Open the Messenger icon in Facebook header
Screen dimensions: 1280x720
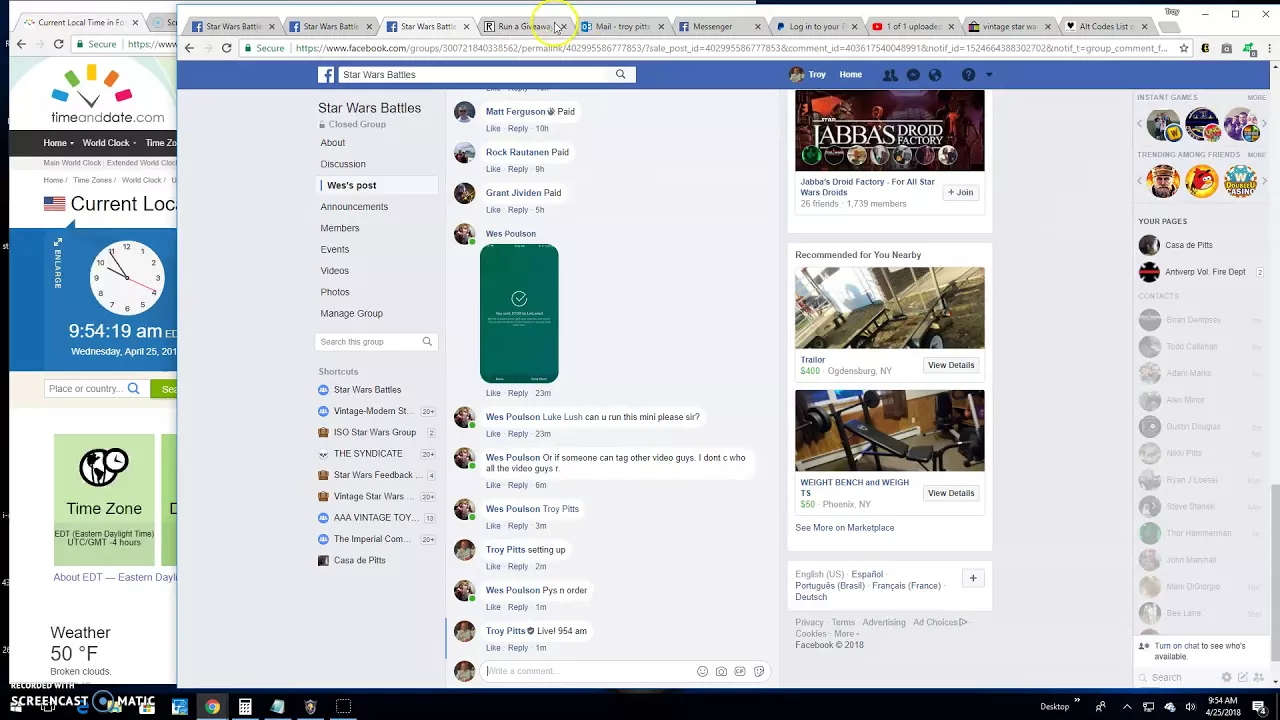click(x=913, y=75)
